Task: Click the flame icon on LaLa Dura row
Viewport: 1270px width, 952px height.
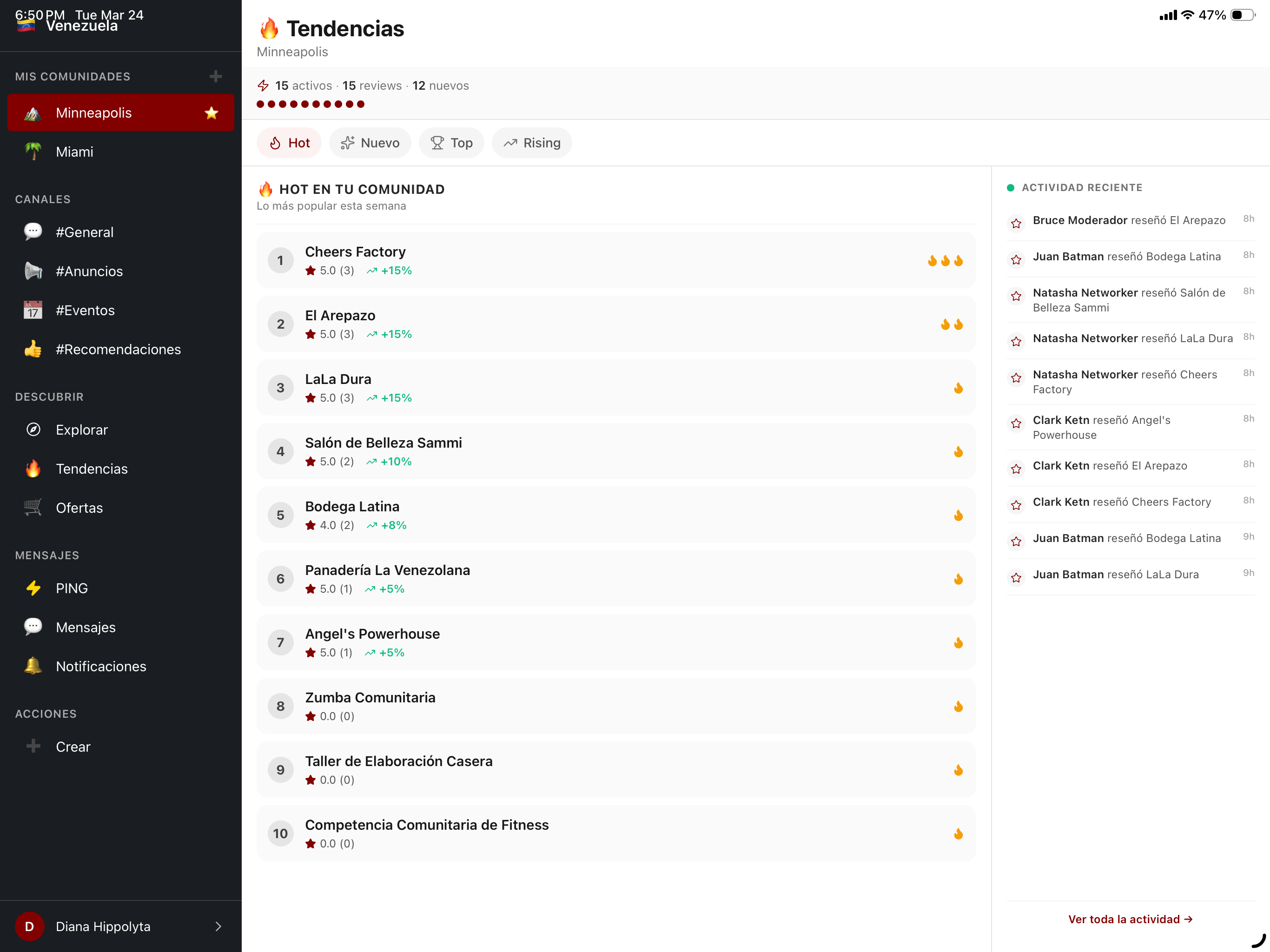Action: pyautogui.click(x=958, y=388)
